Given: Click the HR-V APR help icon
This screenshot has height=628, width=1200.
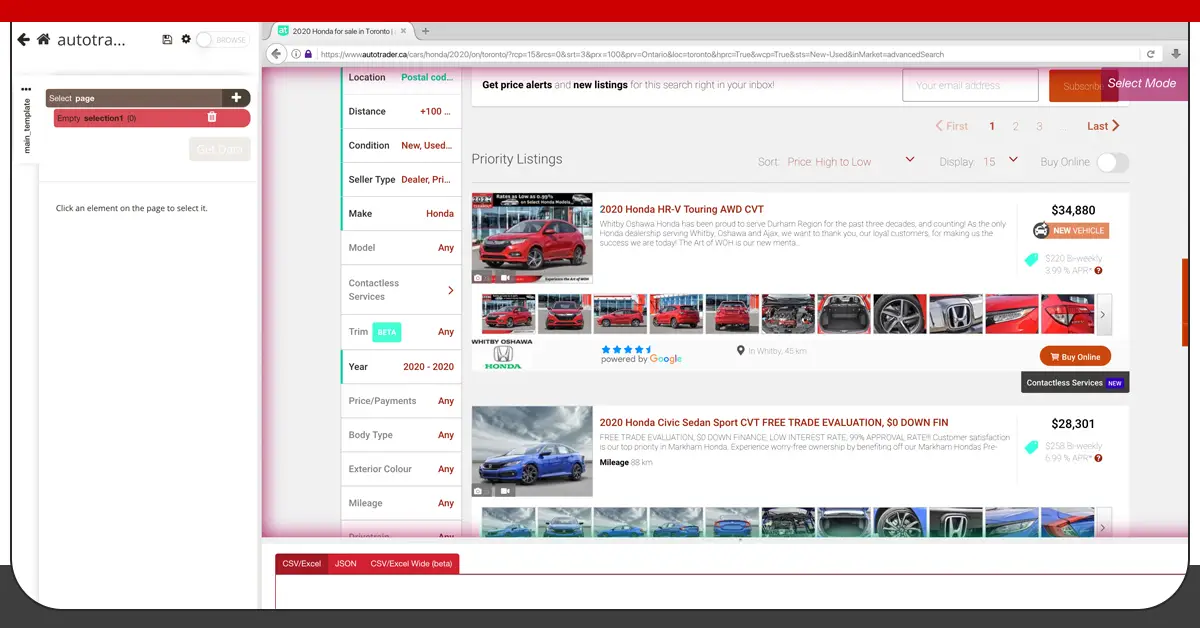Looking at the screenshot, I should pyautogui.click(x=1098, y=270).
